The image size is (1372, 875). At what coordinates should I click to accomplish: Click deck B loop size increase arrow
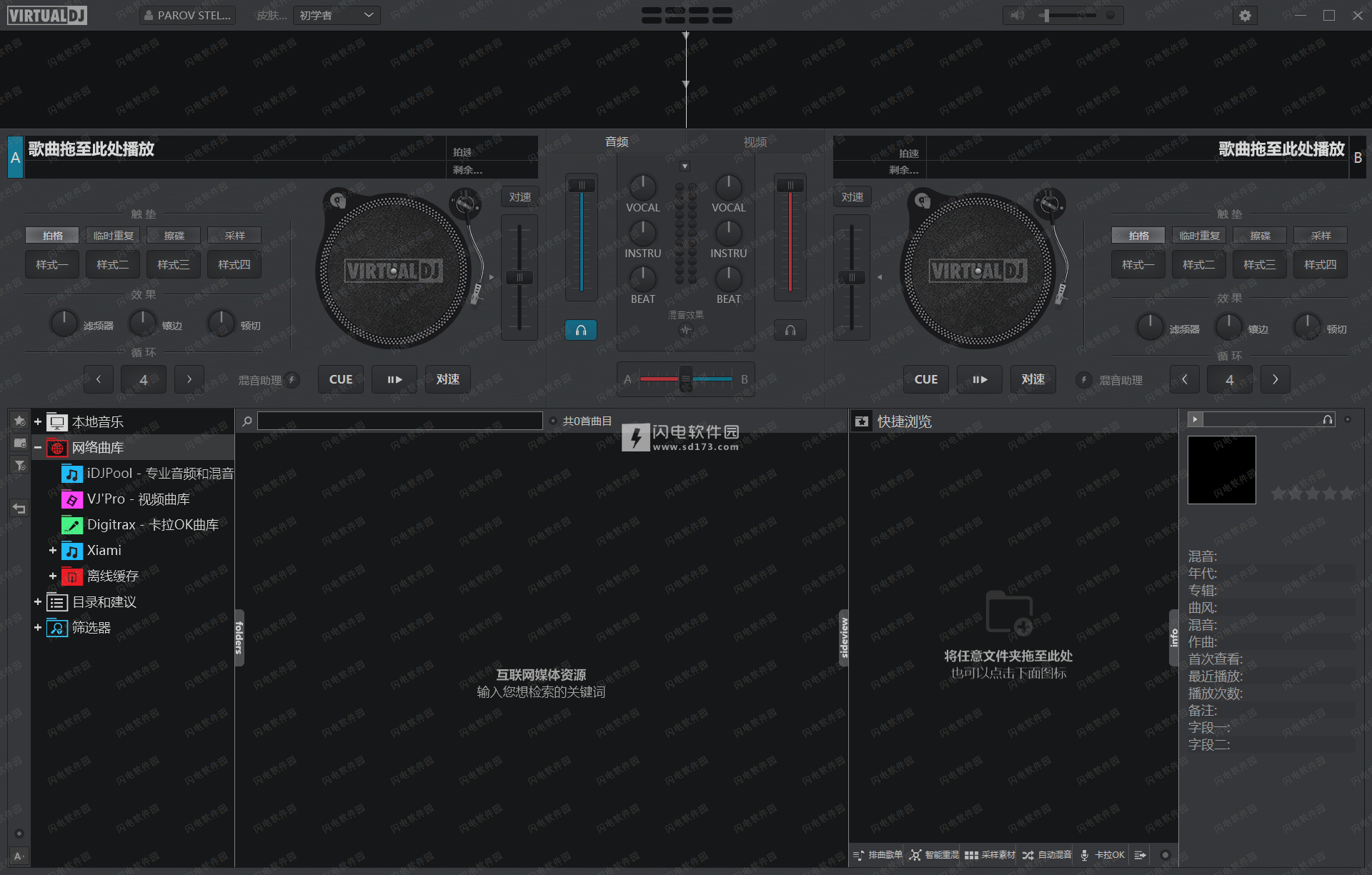point(1275,379)
